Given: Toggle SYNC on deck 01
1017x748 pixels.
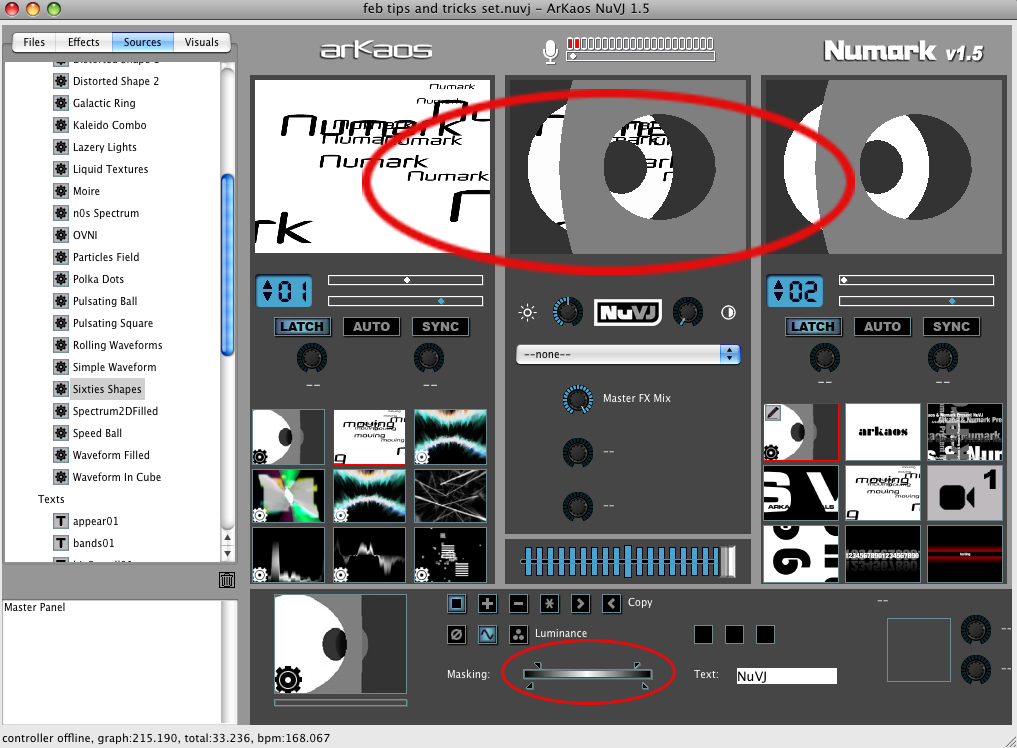Looking at the screenshot, I should pyautogui.click(x=440, y=327).
